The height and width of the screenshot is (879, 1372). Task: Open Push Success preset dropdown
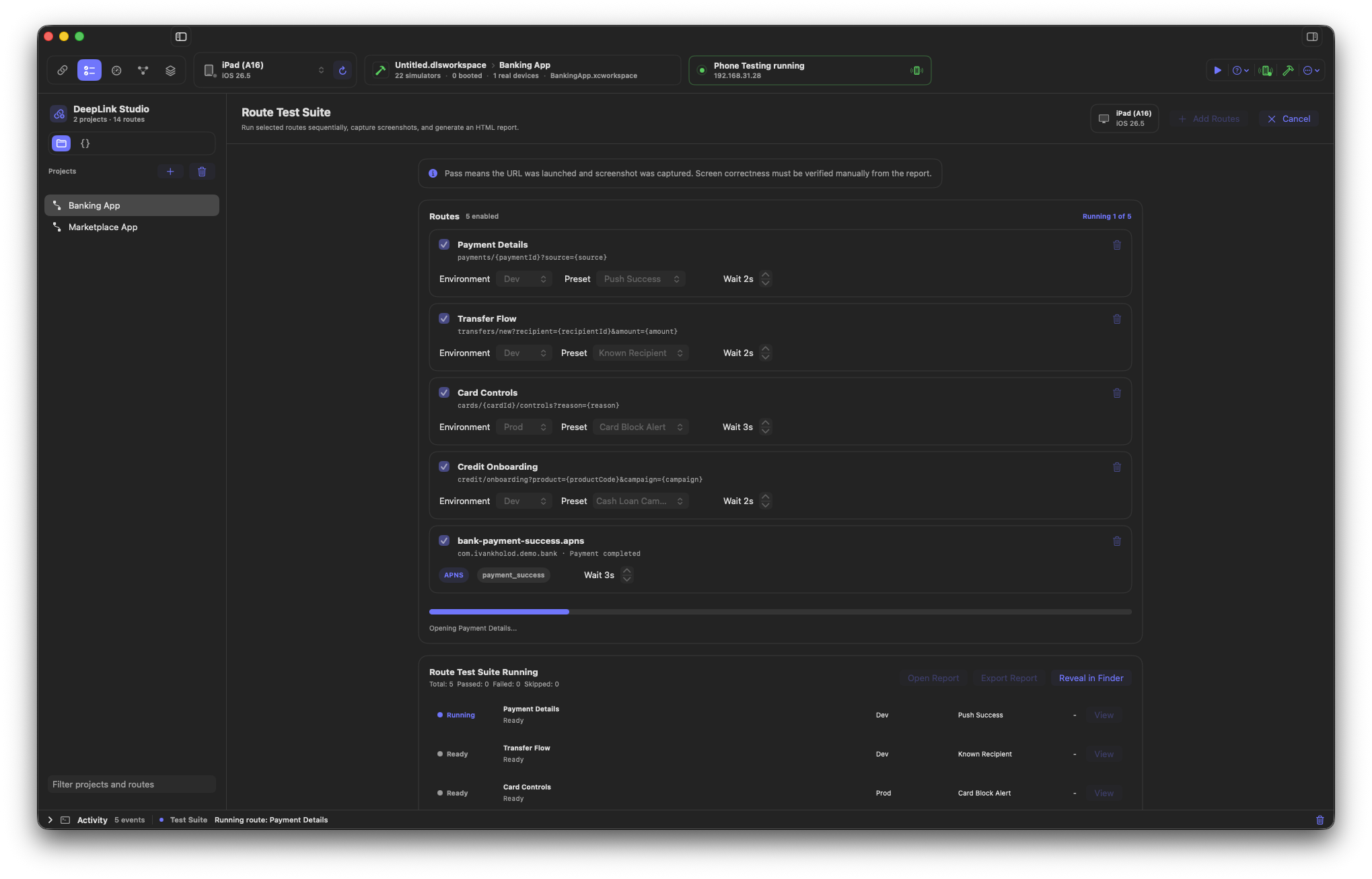[x=641, y=279]
